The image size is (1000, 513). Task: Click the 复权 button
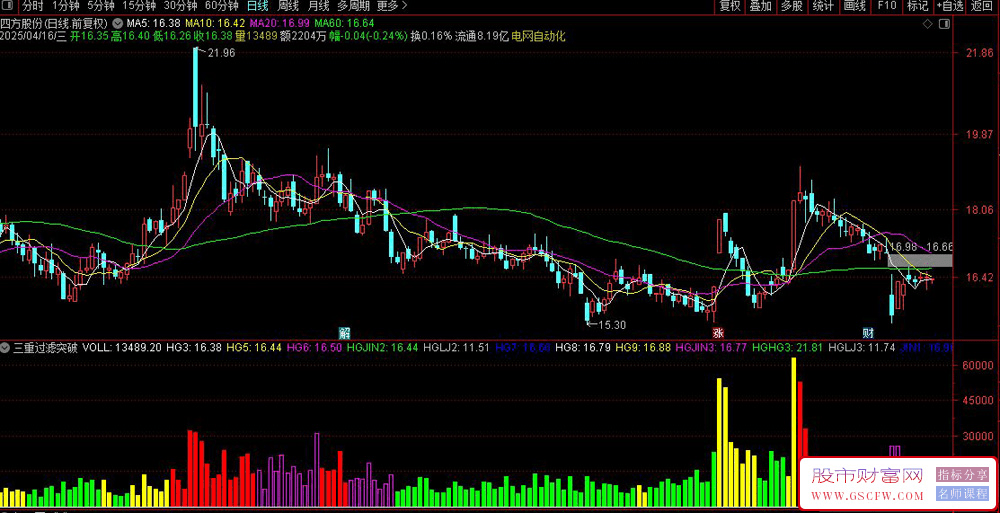pyautogui.click(x=730, y=6)
